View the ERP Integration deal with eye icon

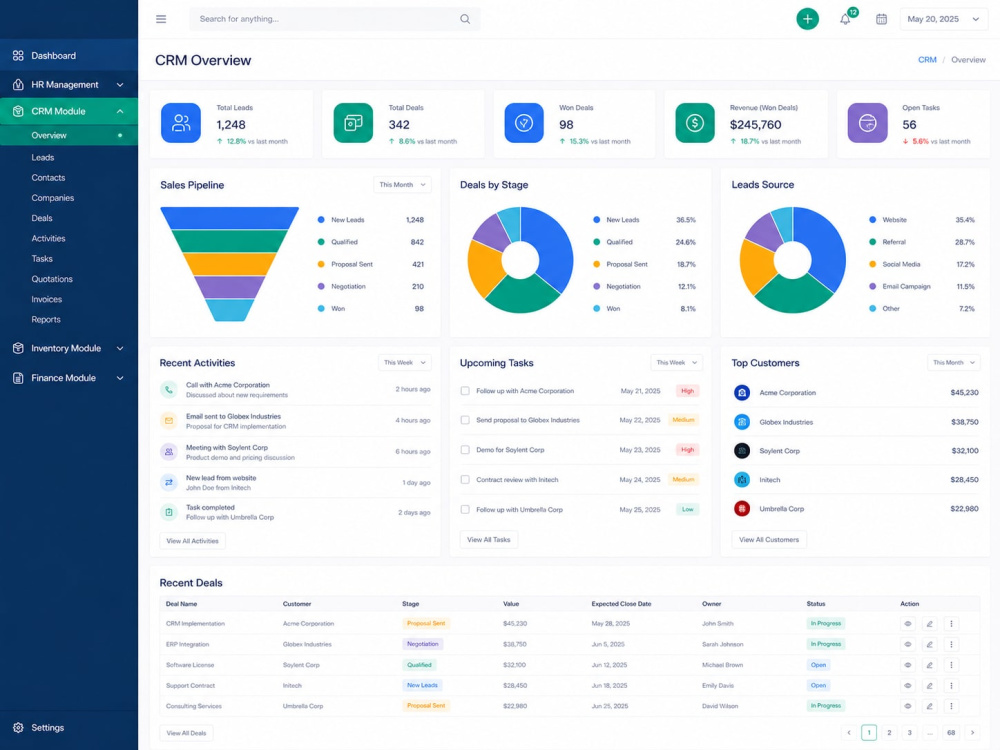pos(908,644)
